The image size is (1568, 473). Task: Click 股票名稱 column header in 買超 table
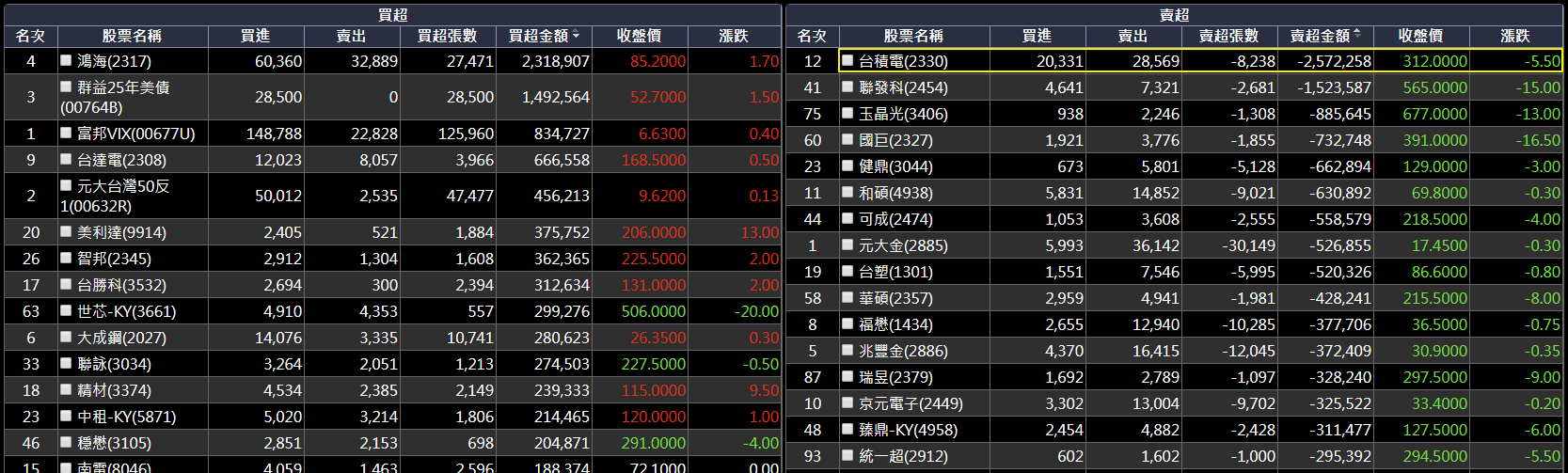132,36
